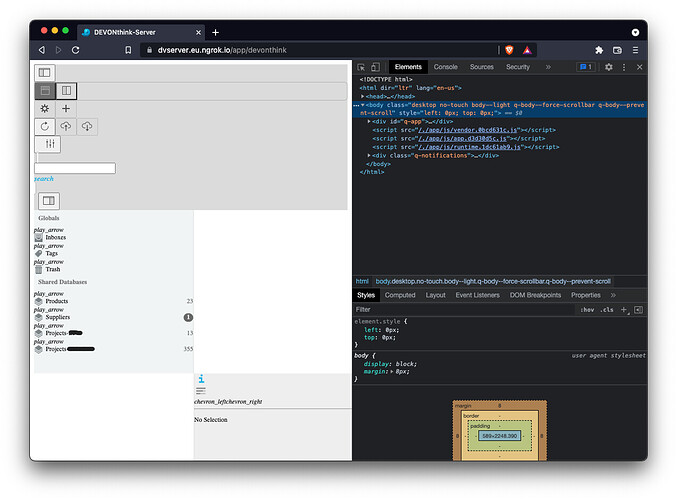Show more DevTools tabs chevron

point(548,67)
